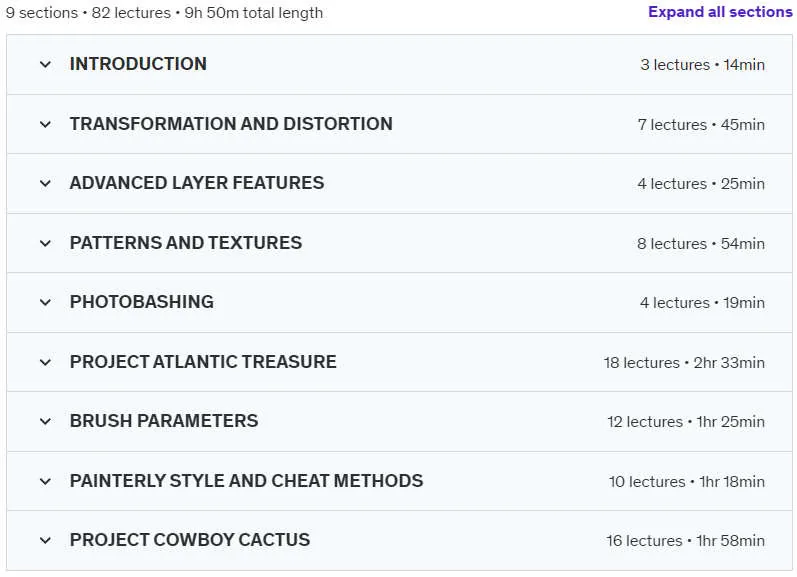Viewport: 797px width, 577px height.
Task: Click 10 lectures 1hr 18min text
Action: click(x=687, y=481)
